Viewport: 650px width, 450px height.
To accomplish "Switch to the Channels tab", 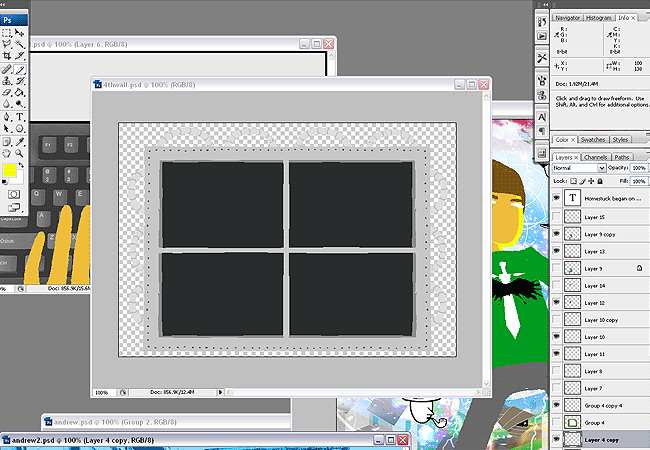I will click(x=595, y=157).
